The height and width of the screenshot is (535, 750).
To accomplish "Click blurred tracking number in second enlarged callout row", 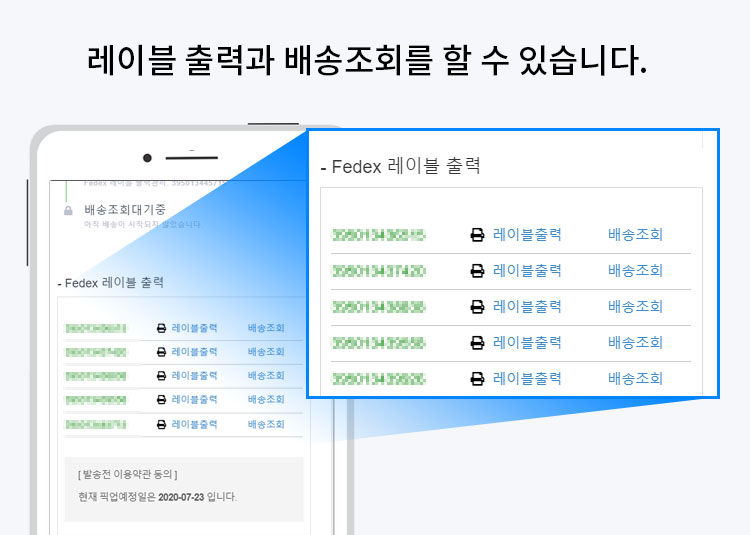I will coord(378,271).
